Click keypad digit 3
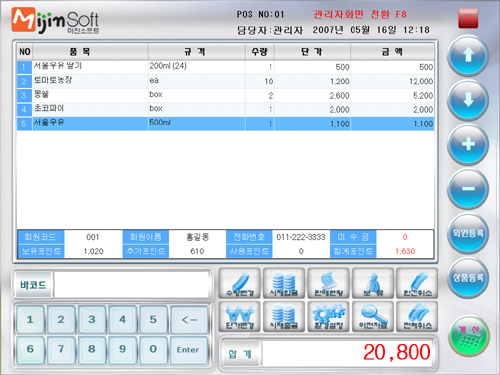This screenshot has height=375, width=500. coord(92,319)
